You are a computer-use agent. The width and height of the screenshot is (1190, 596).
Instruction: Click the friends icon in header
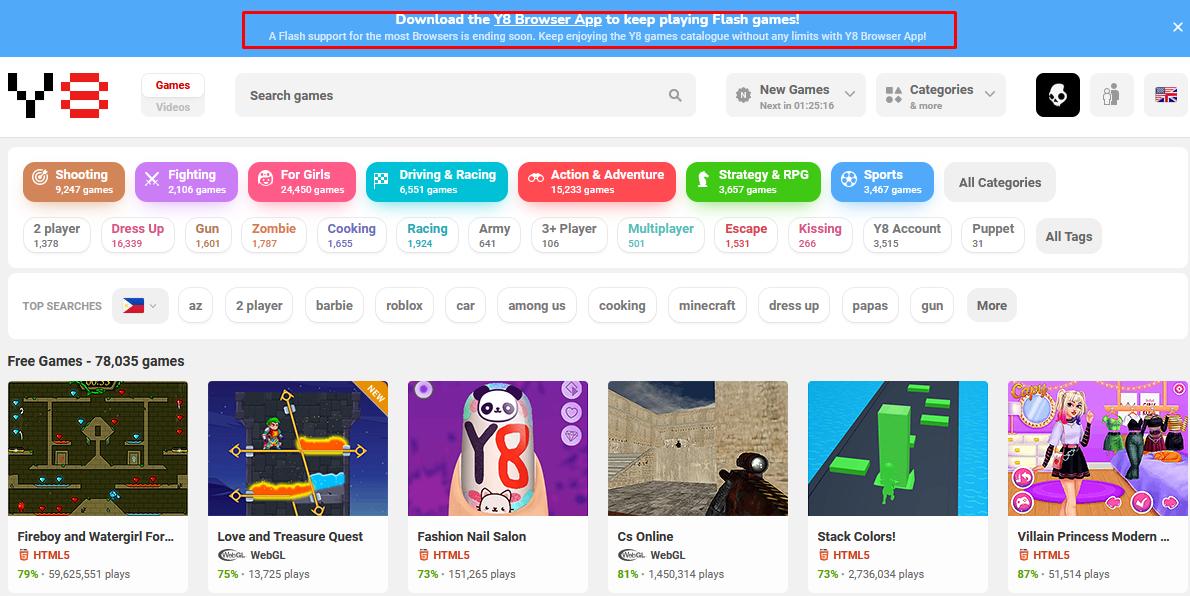(1111, 95)
